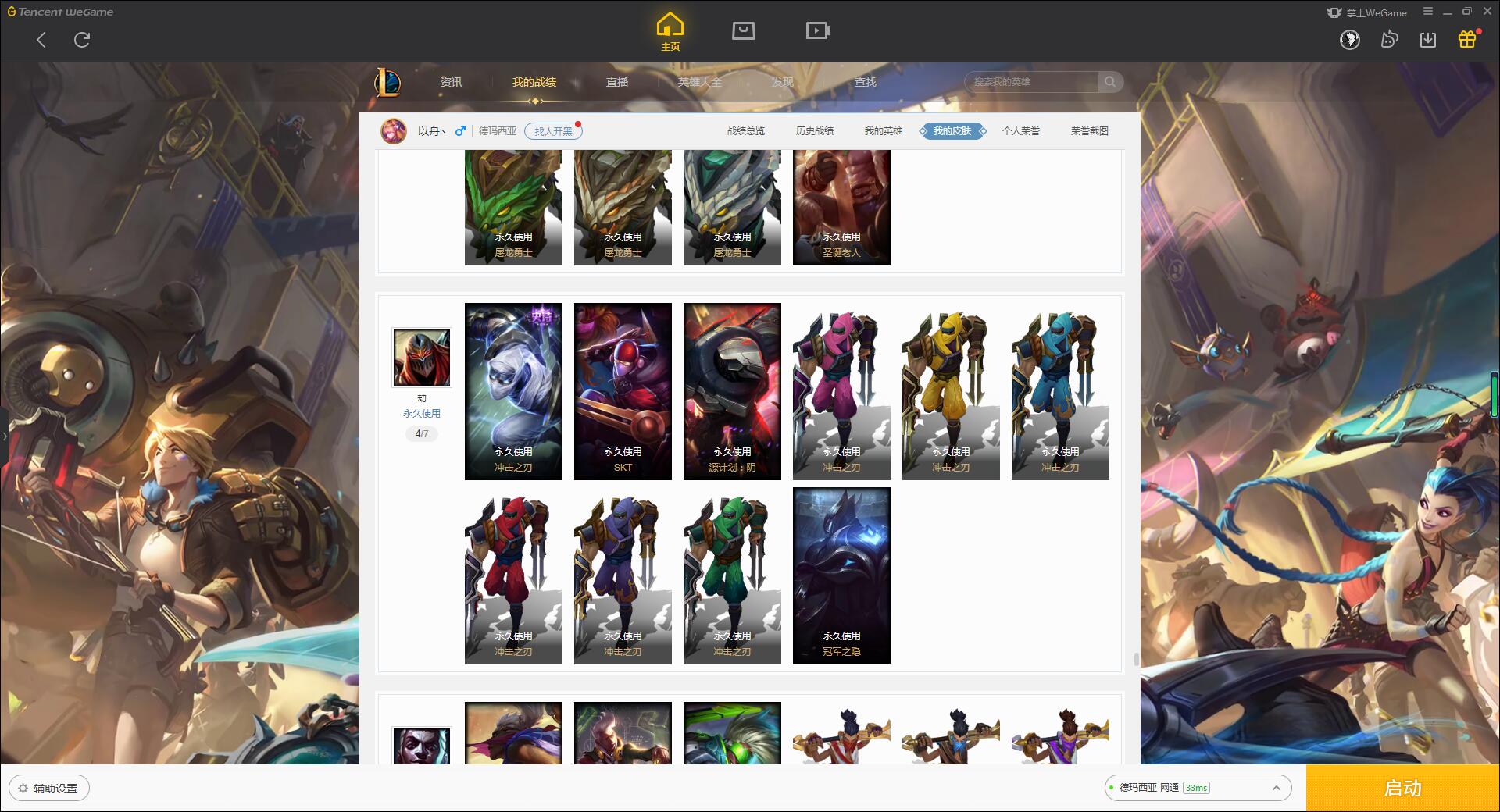Select the yellow 冲击之刃 chroma

(951, 391)
